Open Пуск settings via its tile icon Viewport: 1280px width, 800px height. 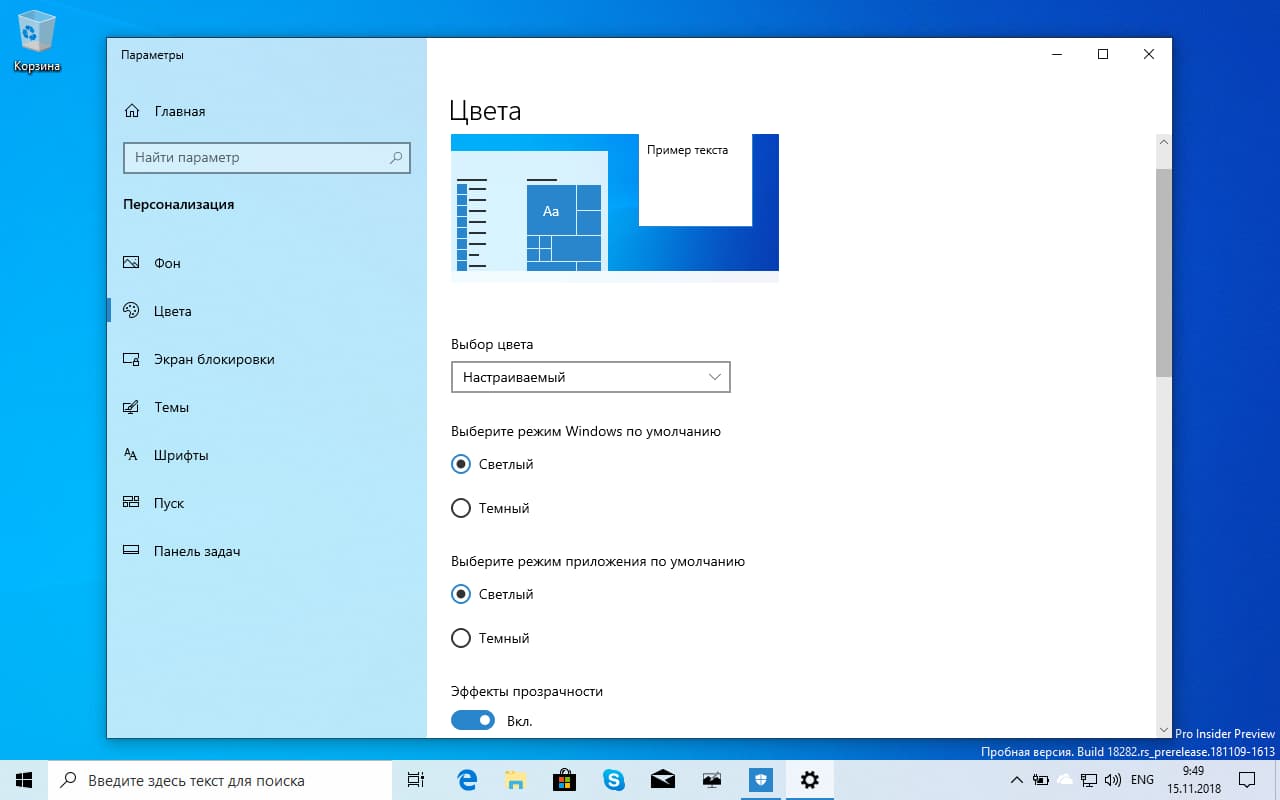(x=131, y=502)
